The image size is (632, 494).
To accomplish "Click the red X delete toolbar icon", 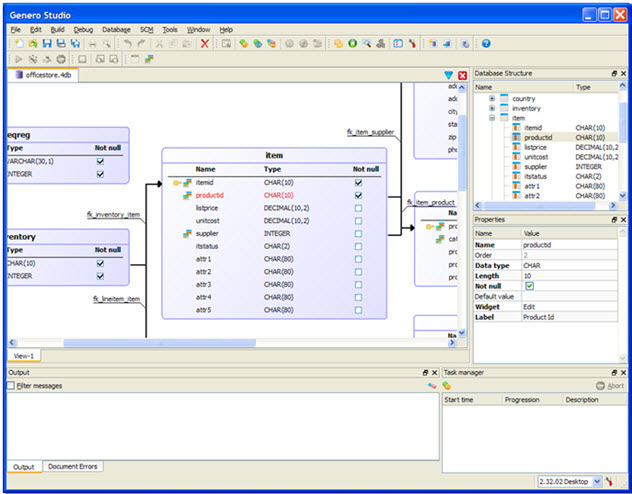I will pos(205,45).
